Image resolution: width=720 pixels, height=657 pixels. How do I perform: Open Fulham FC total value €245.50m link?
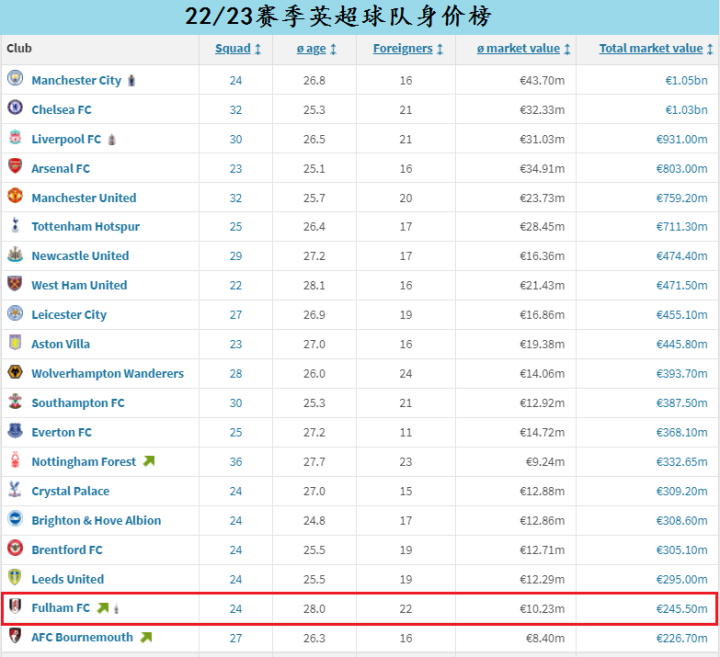click(x=681, y=609)
